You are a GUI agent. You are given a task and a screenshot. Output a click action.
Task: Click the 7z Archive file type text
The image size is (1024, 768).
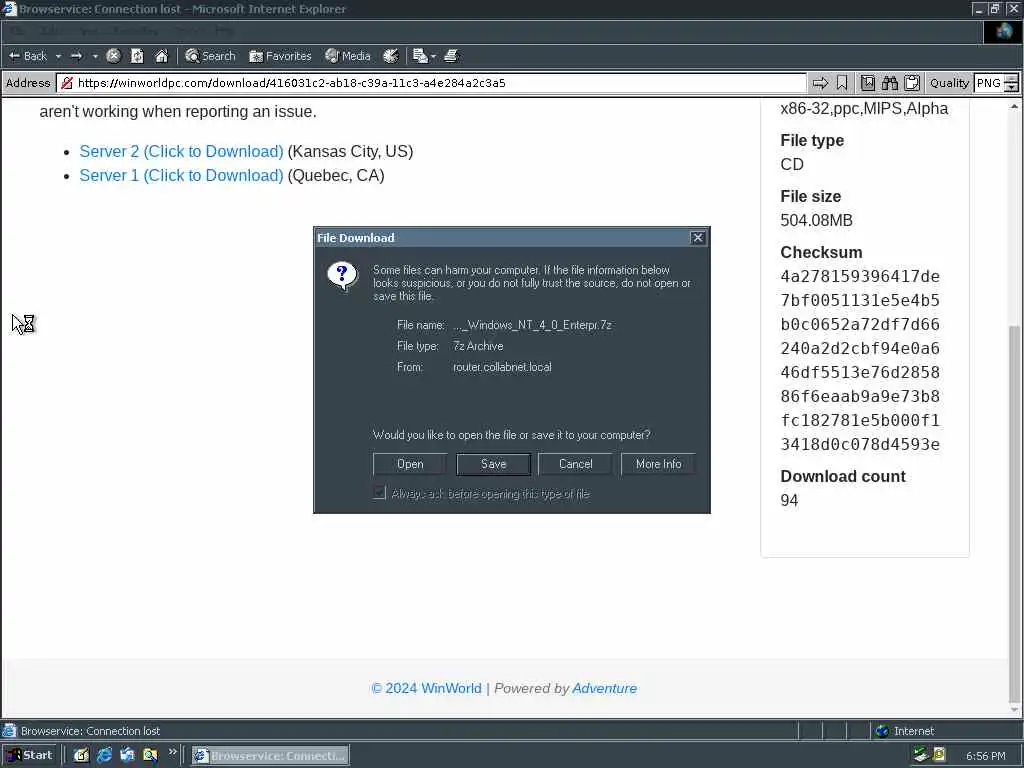(478, 346)
